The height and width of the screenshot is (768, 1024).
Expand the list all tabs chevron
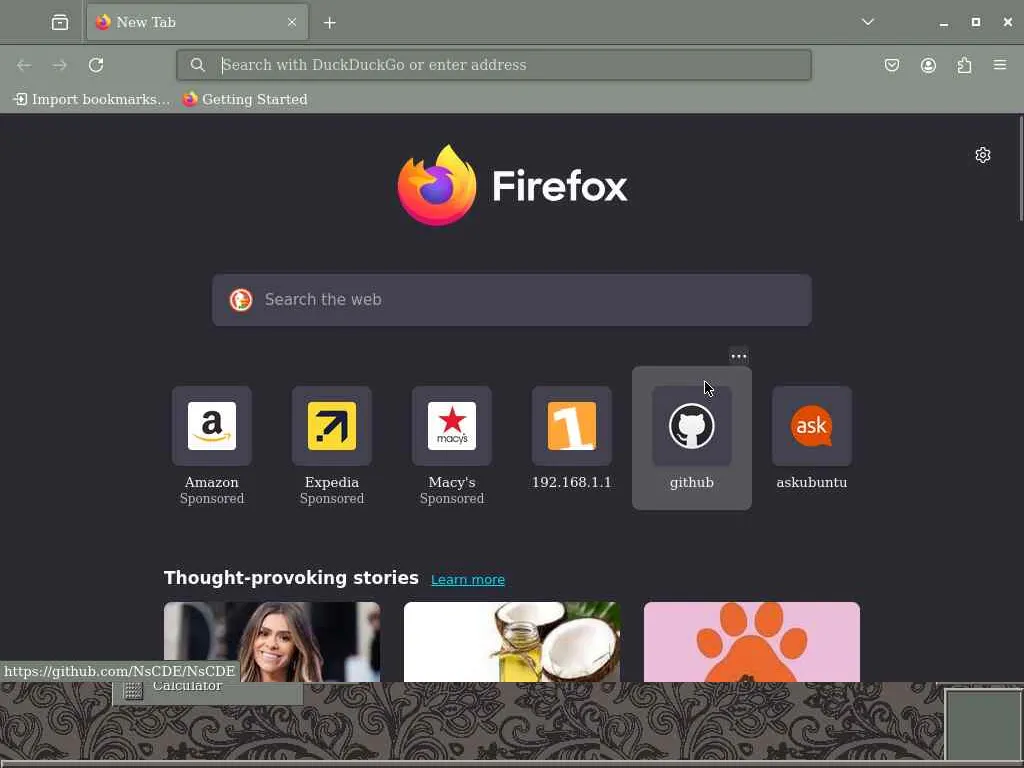(x=867, y=22)
